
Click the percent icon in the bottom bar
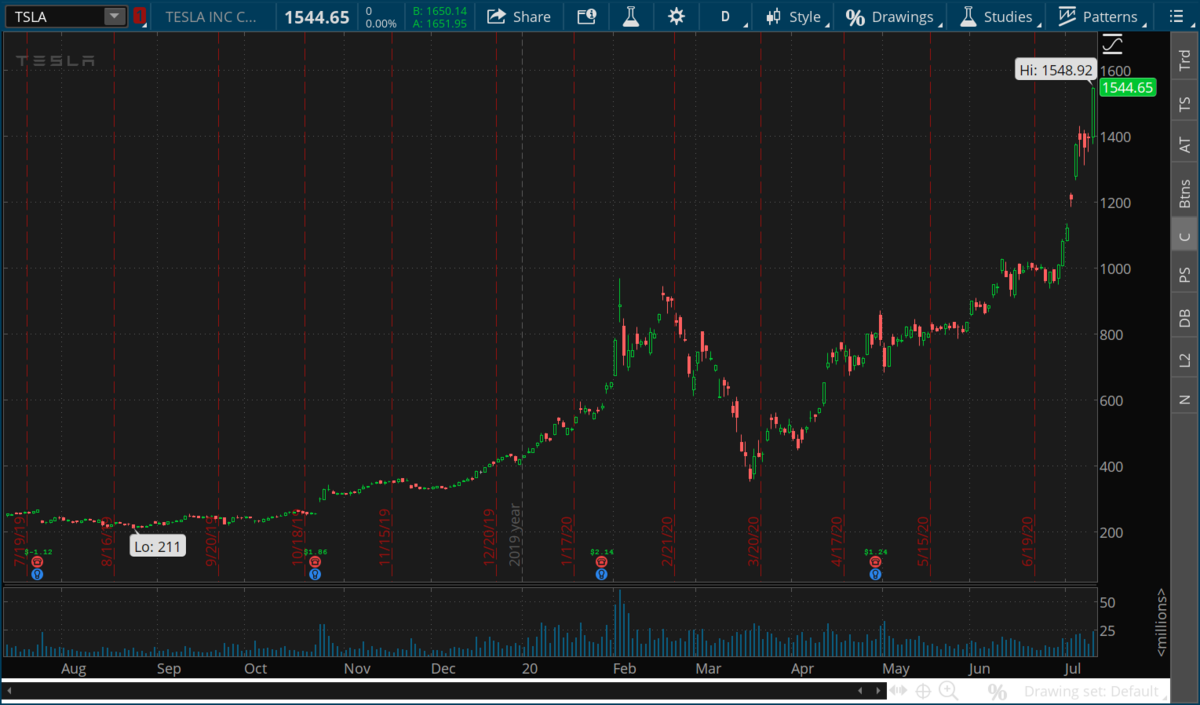coord(996,691)
